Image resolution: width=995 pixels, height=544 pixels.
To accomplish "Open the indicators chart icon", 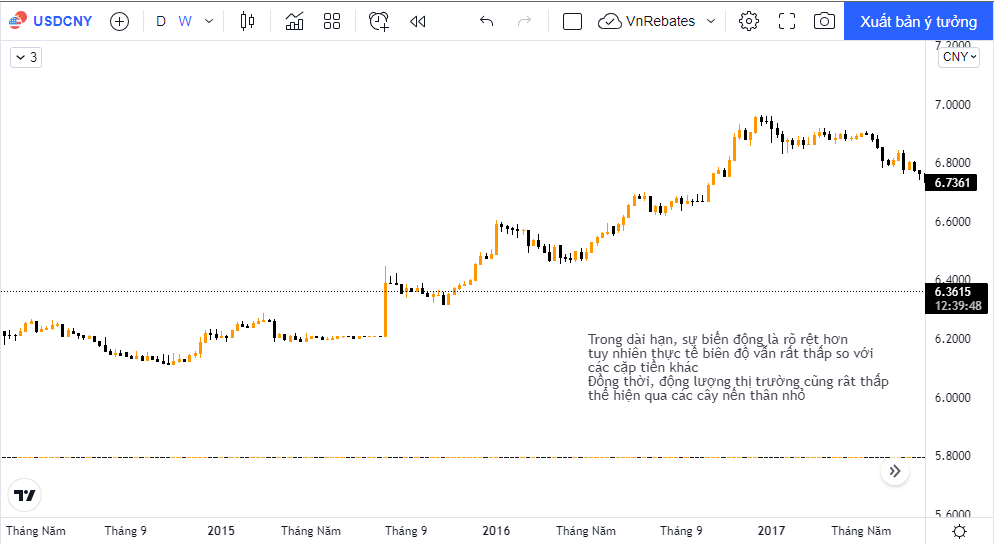I will pyautogui.click(x=294, y=21).
